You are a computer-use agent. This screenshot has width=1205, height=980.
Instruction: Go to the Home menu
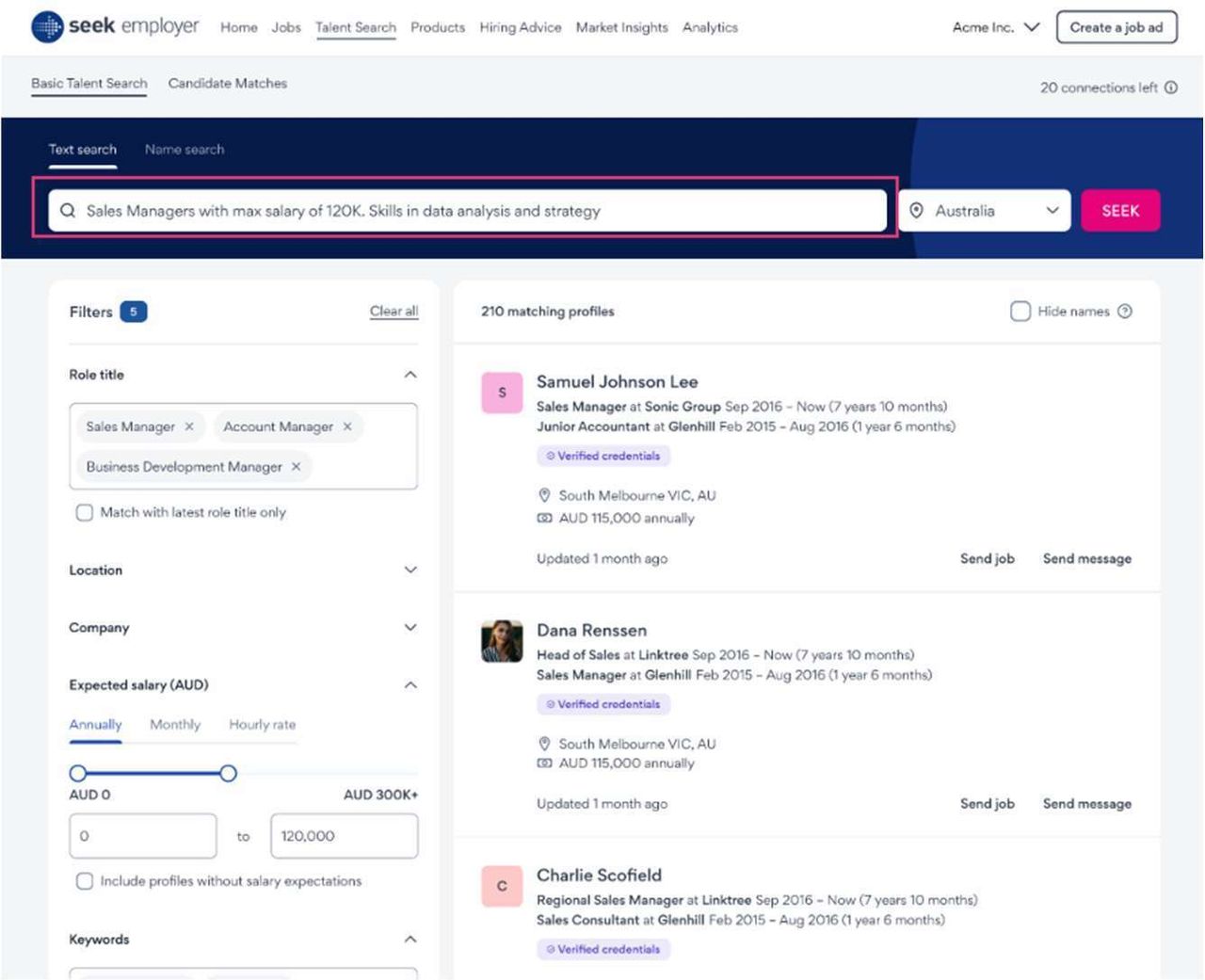pyautogui.click(x=239, y=27)
